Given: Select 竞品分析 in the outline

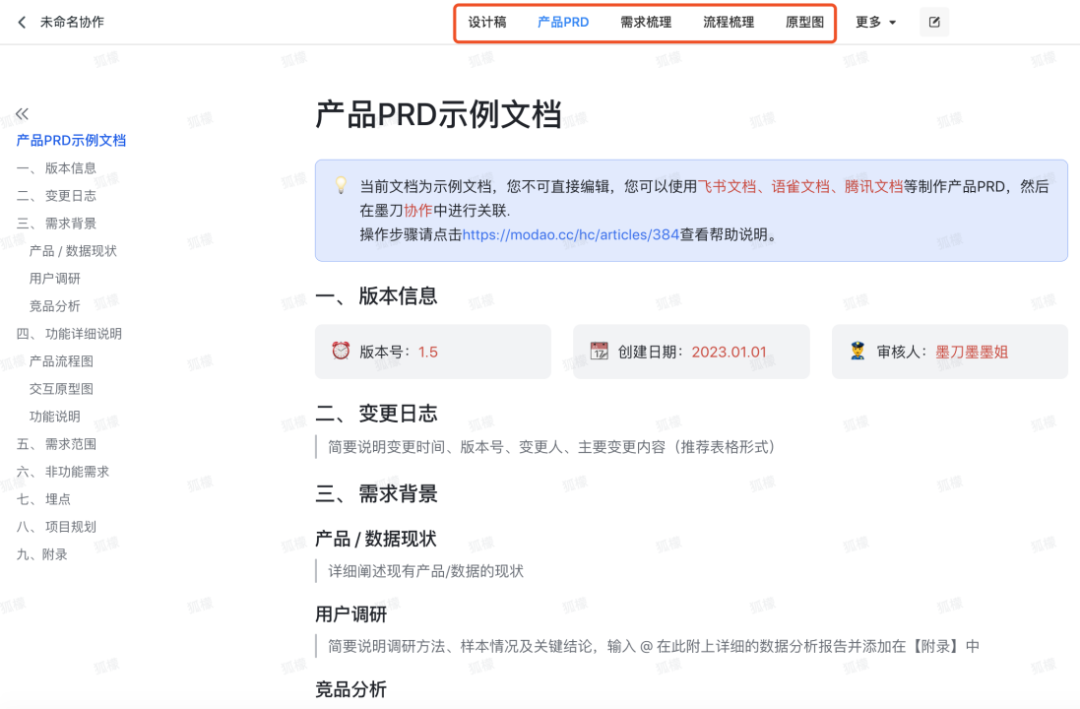Looking at the screenshot, I should click(x=54, y=306).
